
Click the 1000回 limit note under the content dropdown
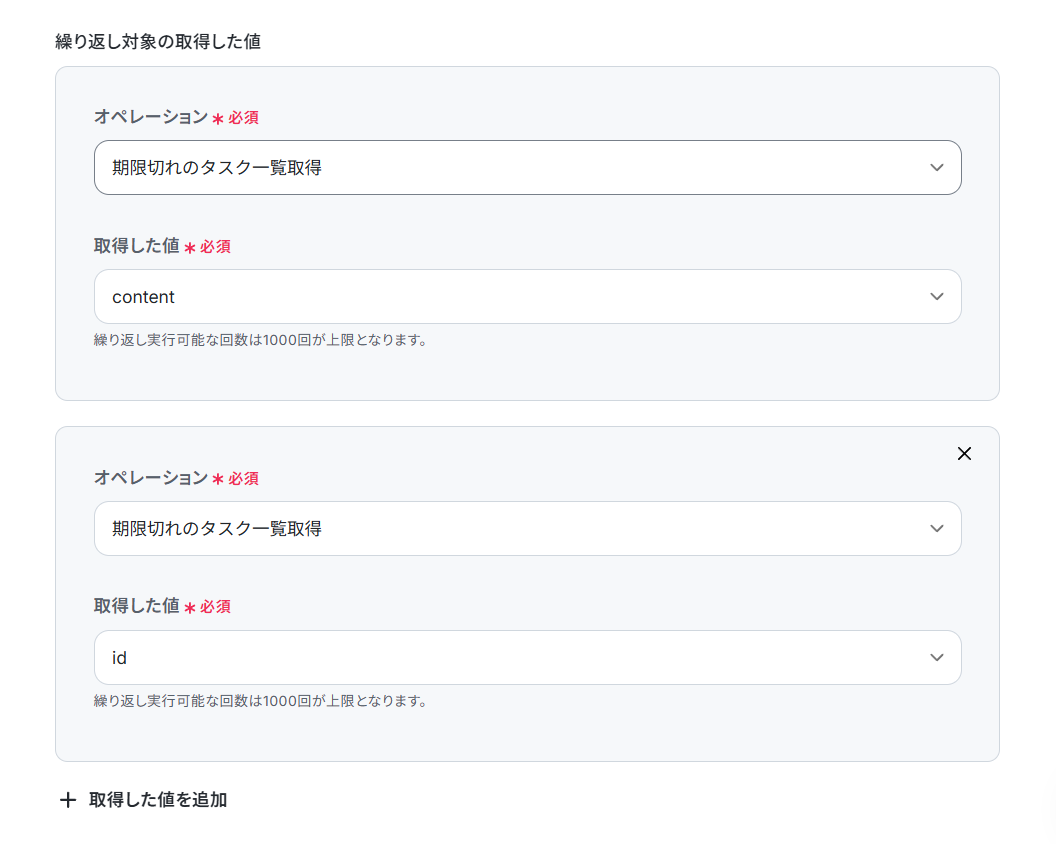261,340
